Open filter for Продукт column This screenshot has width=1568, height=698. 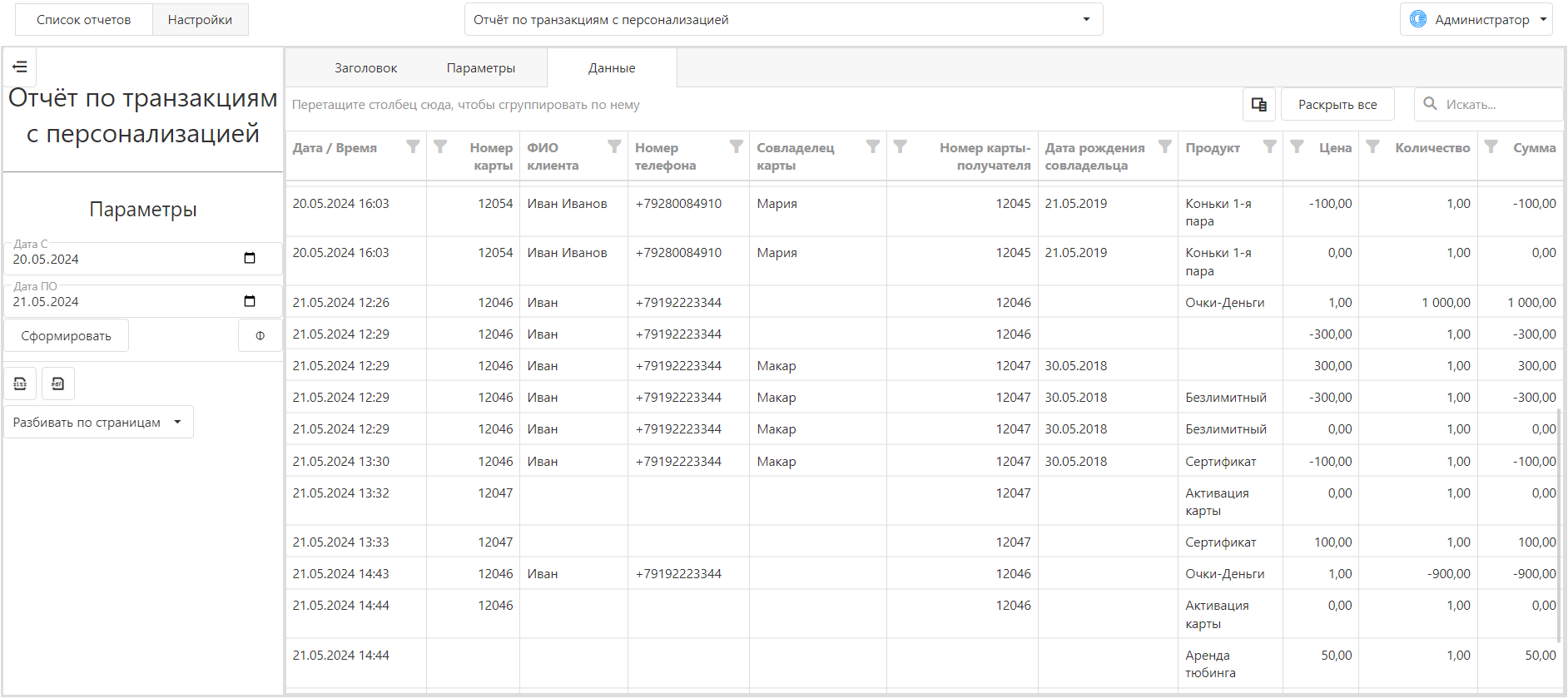(x=1269, y=146)
